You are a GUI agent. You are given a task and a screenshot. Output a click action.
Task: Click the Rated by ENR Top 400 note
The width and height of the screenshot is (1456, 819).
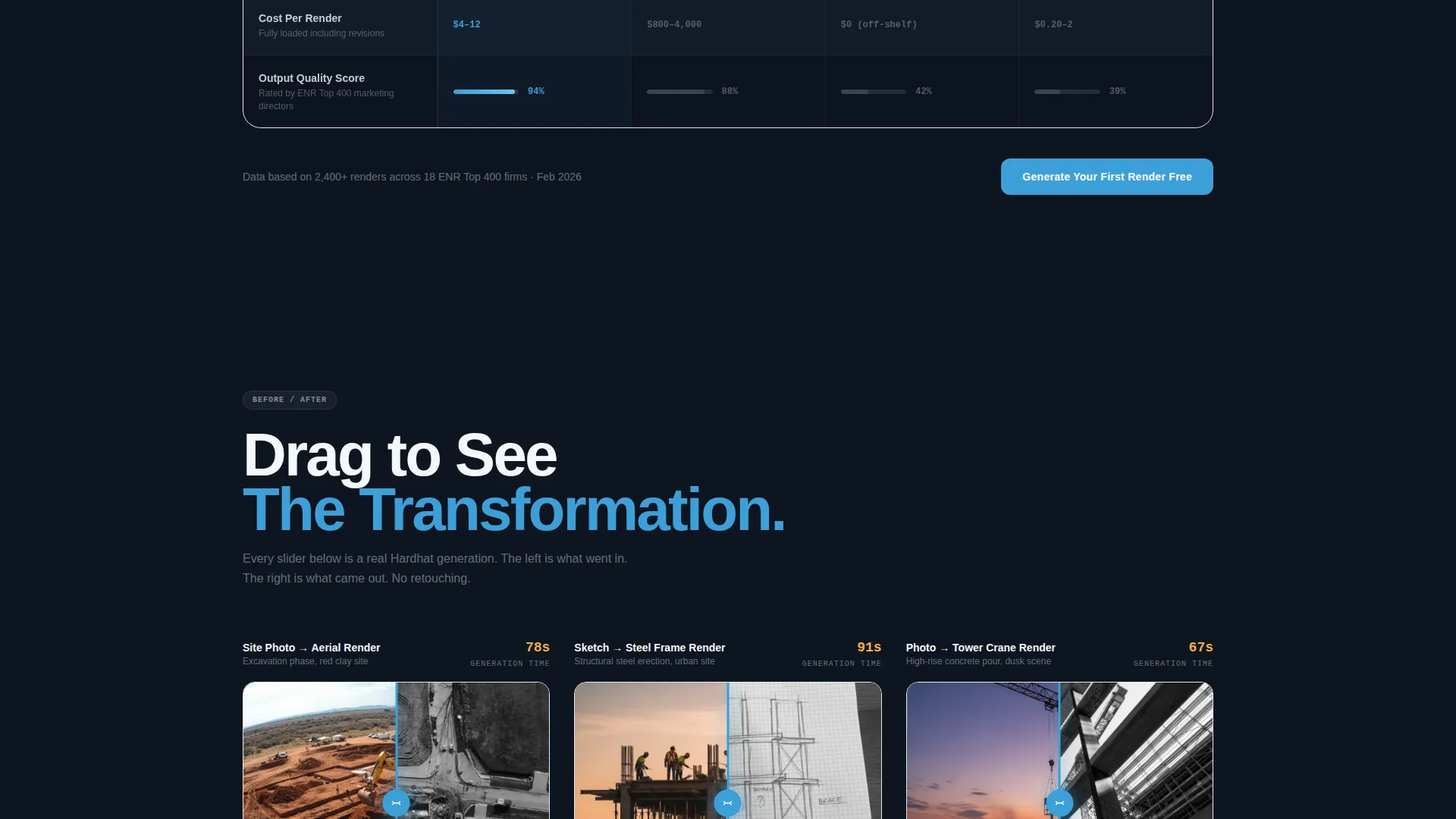click(326, 99)
